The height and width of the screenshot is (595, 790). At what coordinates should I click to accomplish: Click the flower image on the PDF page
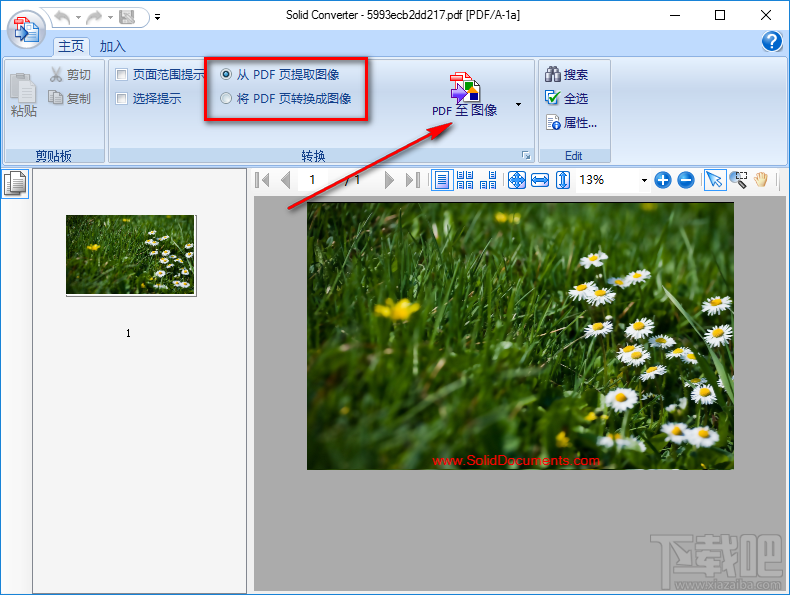point(520,336)
